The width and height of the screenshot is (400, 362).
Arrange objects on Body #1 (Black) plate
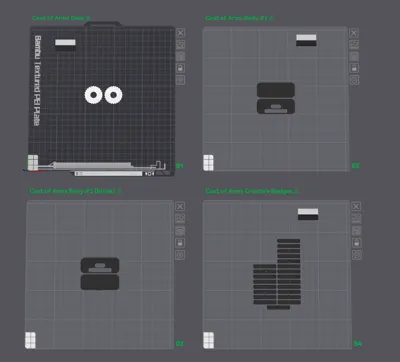[180, 231]
